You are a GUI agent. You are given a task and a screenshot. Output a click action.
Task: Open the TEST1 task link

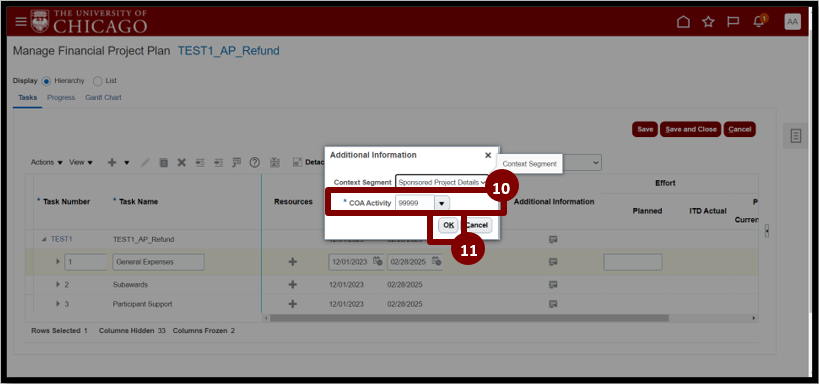62,239
